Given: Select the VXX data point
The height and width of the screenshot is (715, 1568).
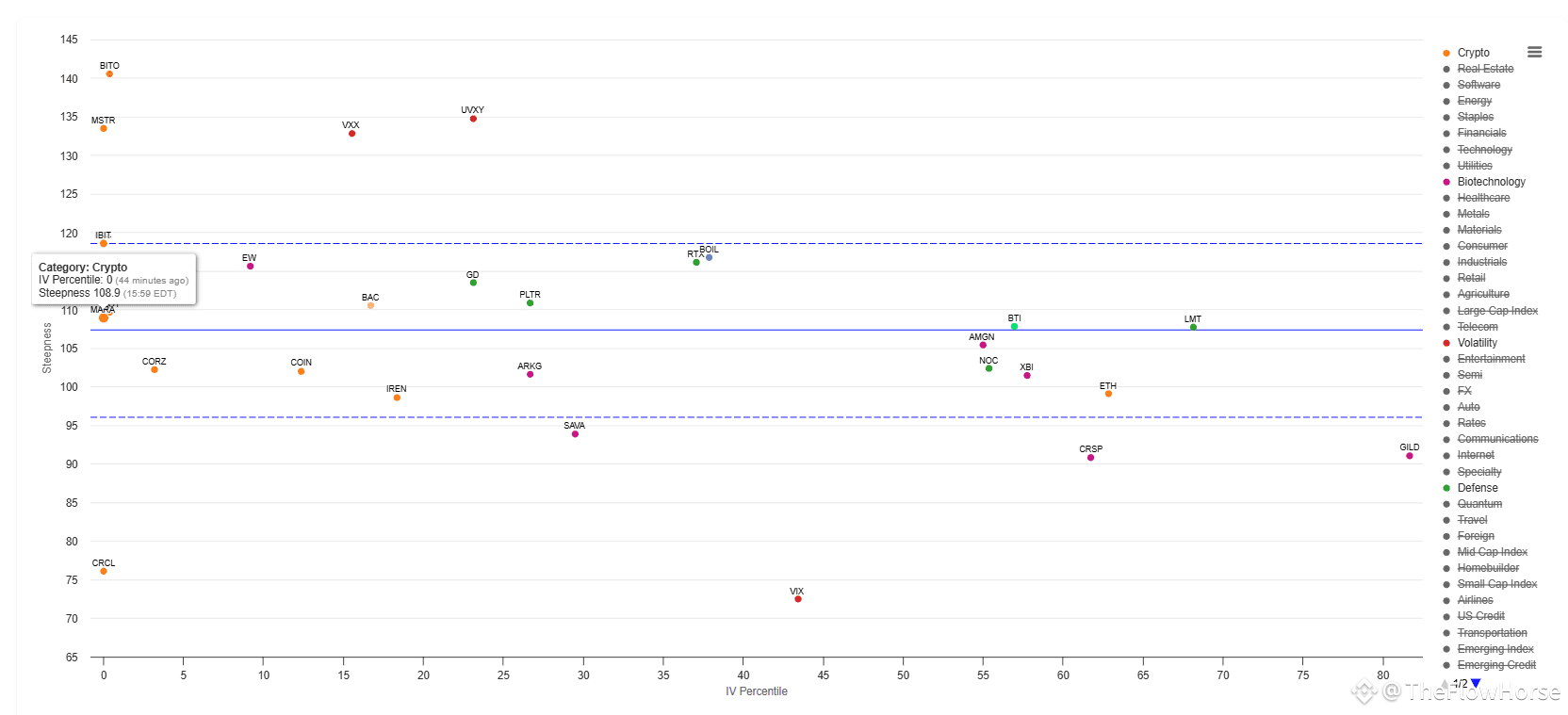Looking at the screenshot, I should click(x=352, y=134).
